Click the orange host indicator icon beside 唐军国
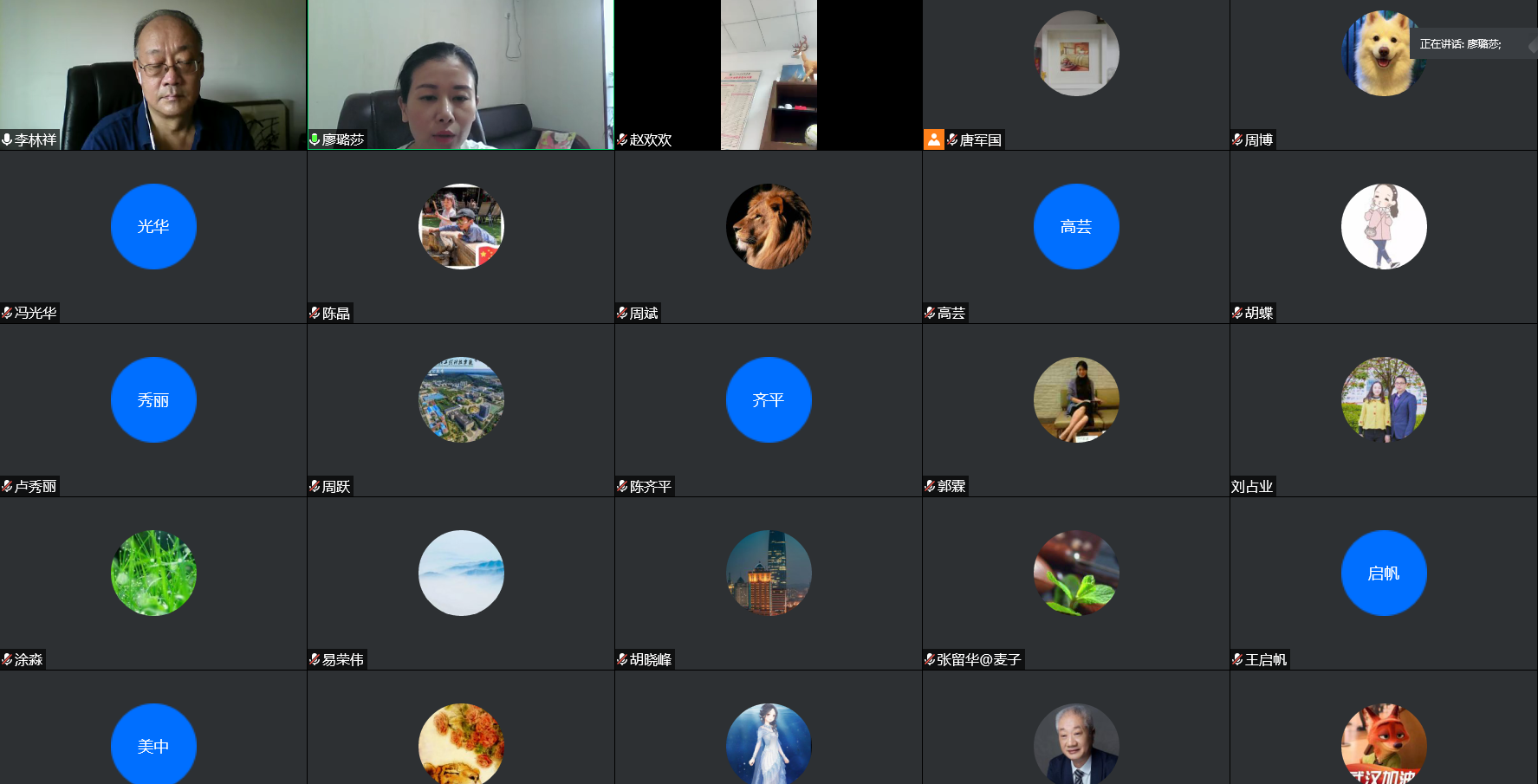Viewport: 1538px width, 784px height. click(x=933, y=139)
